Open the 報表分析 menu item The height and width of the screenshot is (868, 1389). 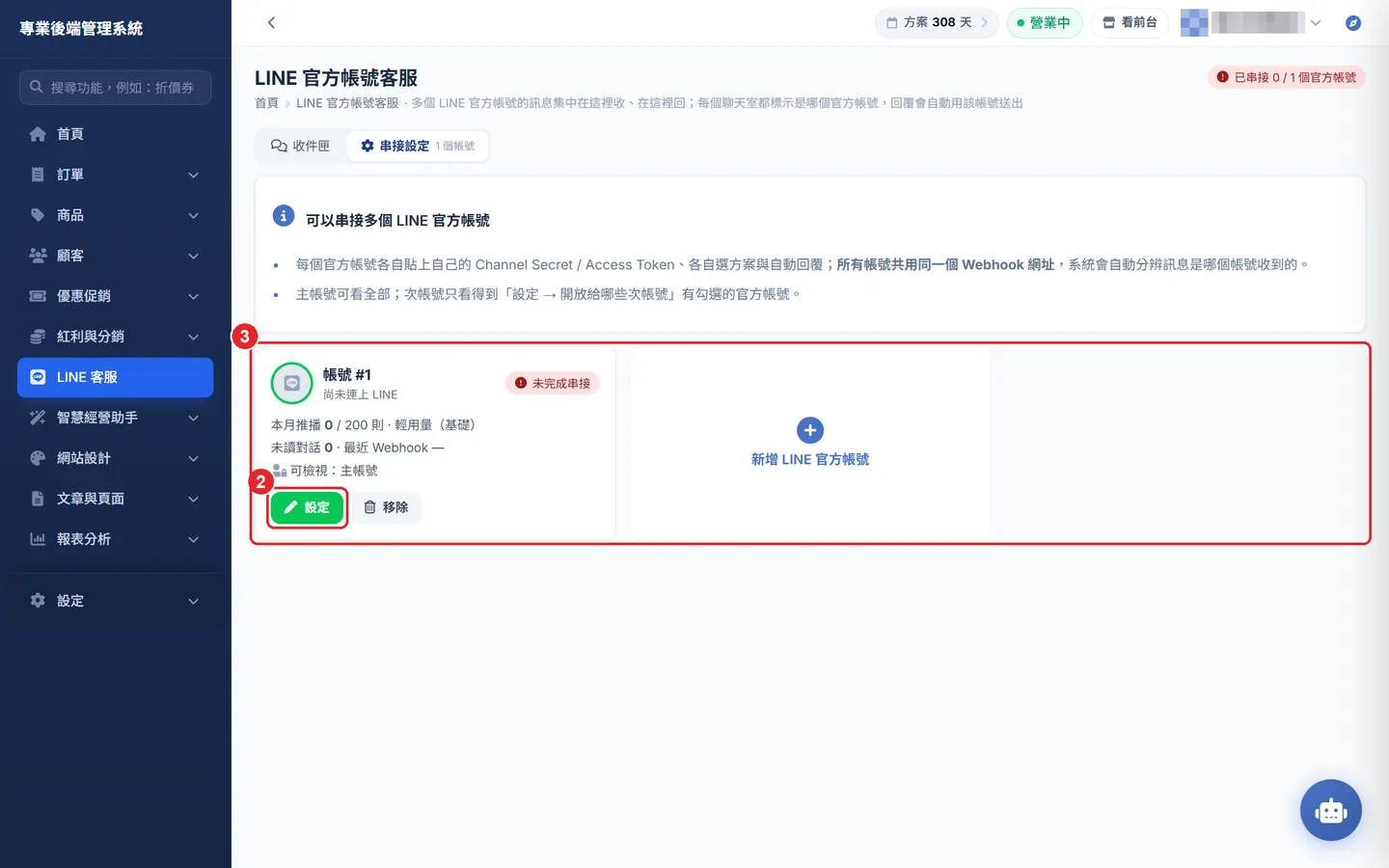coord(115,539)
